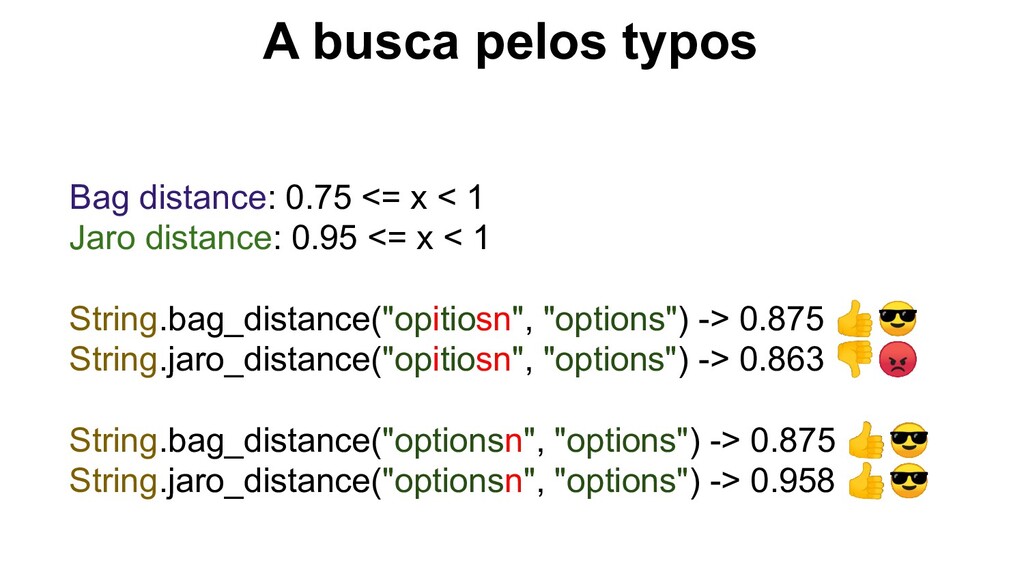Viewport: 1024px width, 576px height.
Task: Click the result value 0.958
Action: point(792,481)
